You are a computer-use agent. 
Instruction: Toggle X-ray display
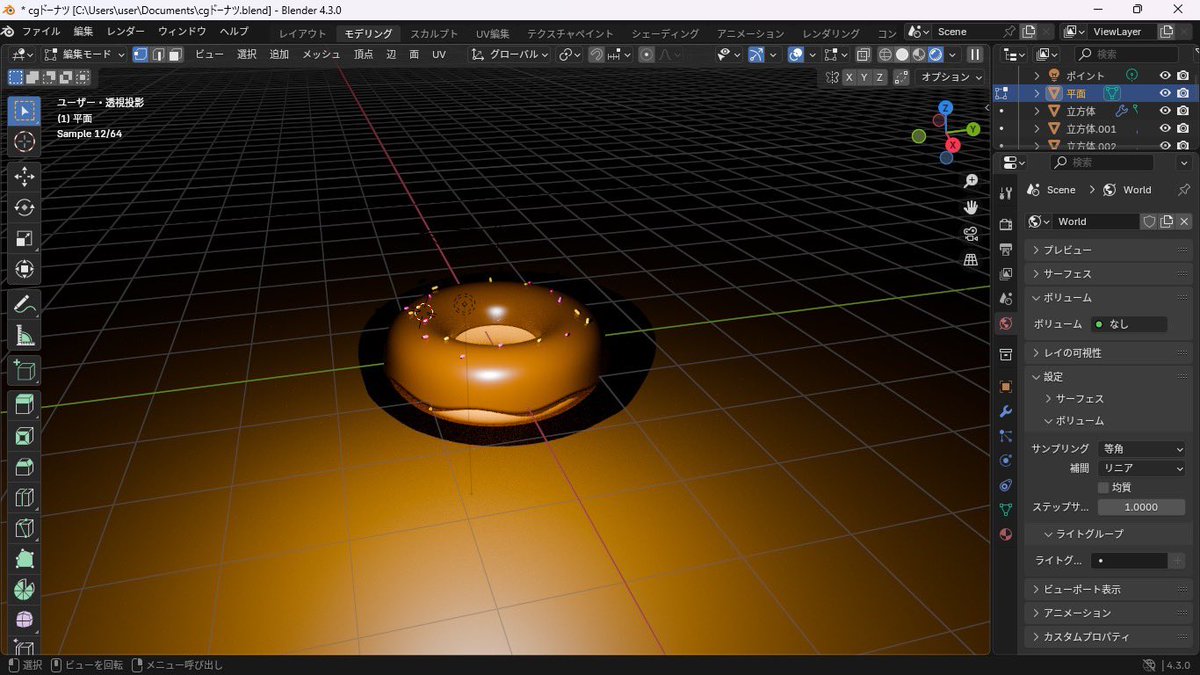click(x=863, y=54)
